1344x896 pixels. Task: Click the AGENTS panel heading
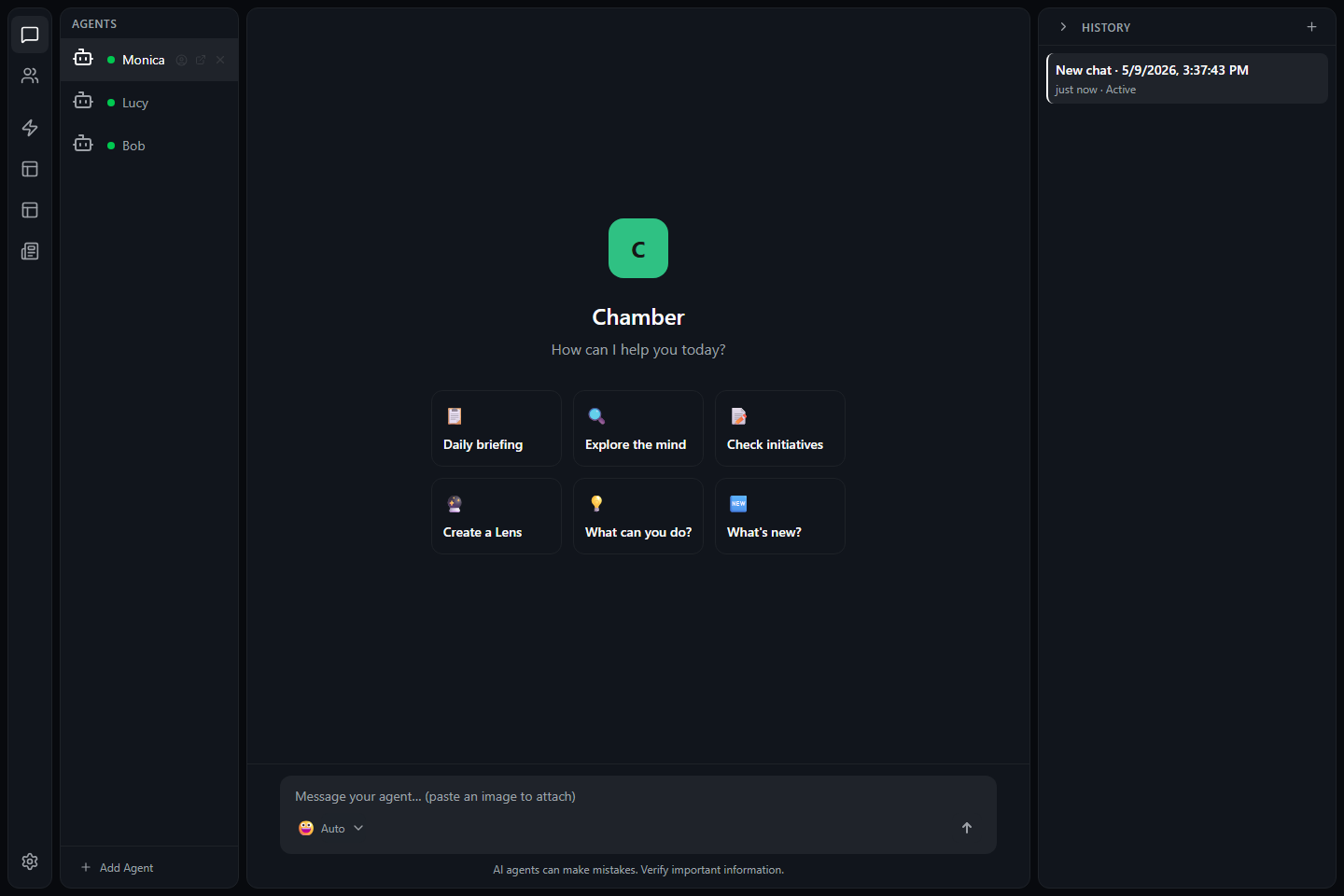point(94,23)
